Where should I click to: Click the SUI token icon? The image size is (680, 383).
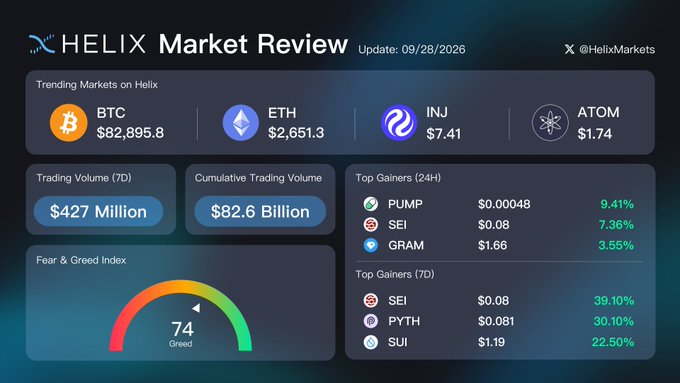pyautogui.click(x=371, y=342)
